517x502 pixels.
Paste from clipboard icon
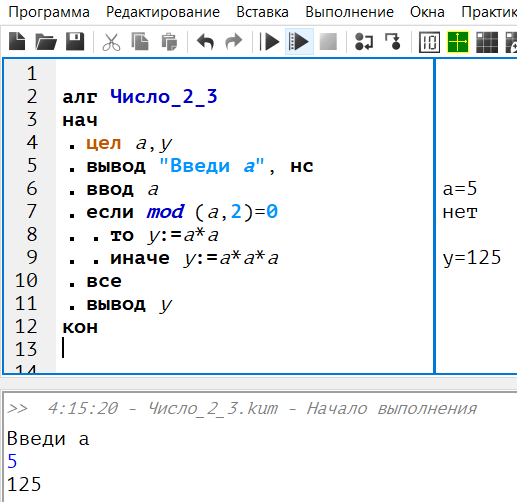169,42
